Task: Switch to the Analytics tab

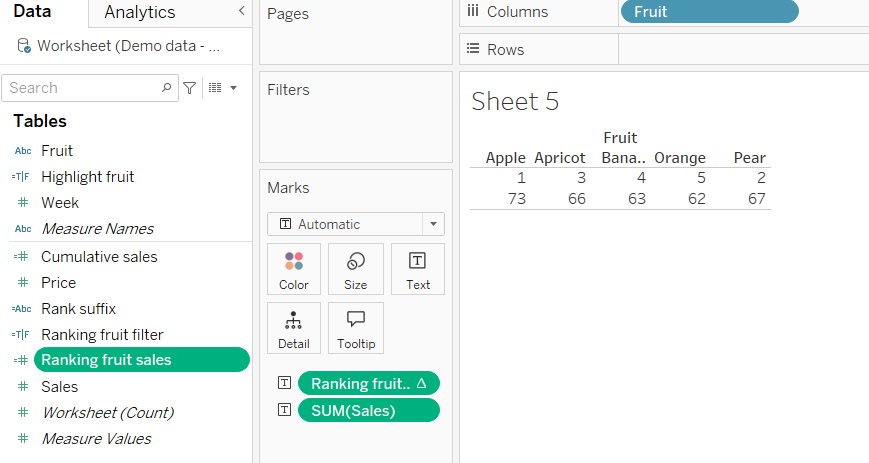Action: 139,12
